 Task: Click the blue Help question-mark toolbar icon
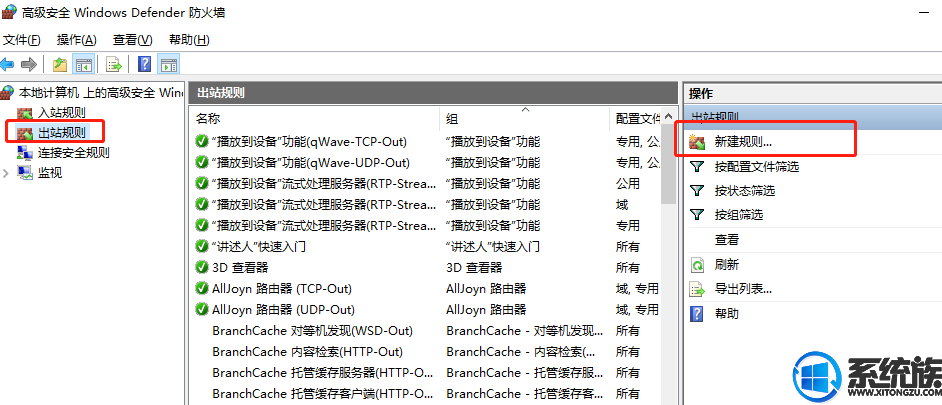pyautogui.click(x=144, y=64)
